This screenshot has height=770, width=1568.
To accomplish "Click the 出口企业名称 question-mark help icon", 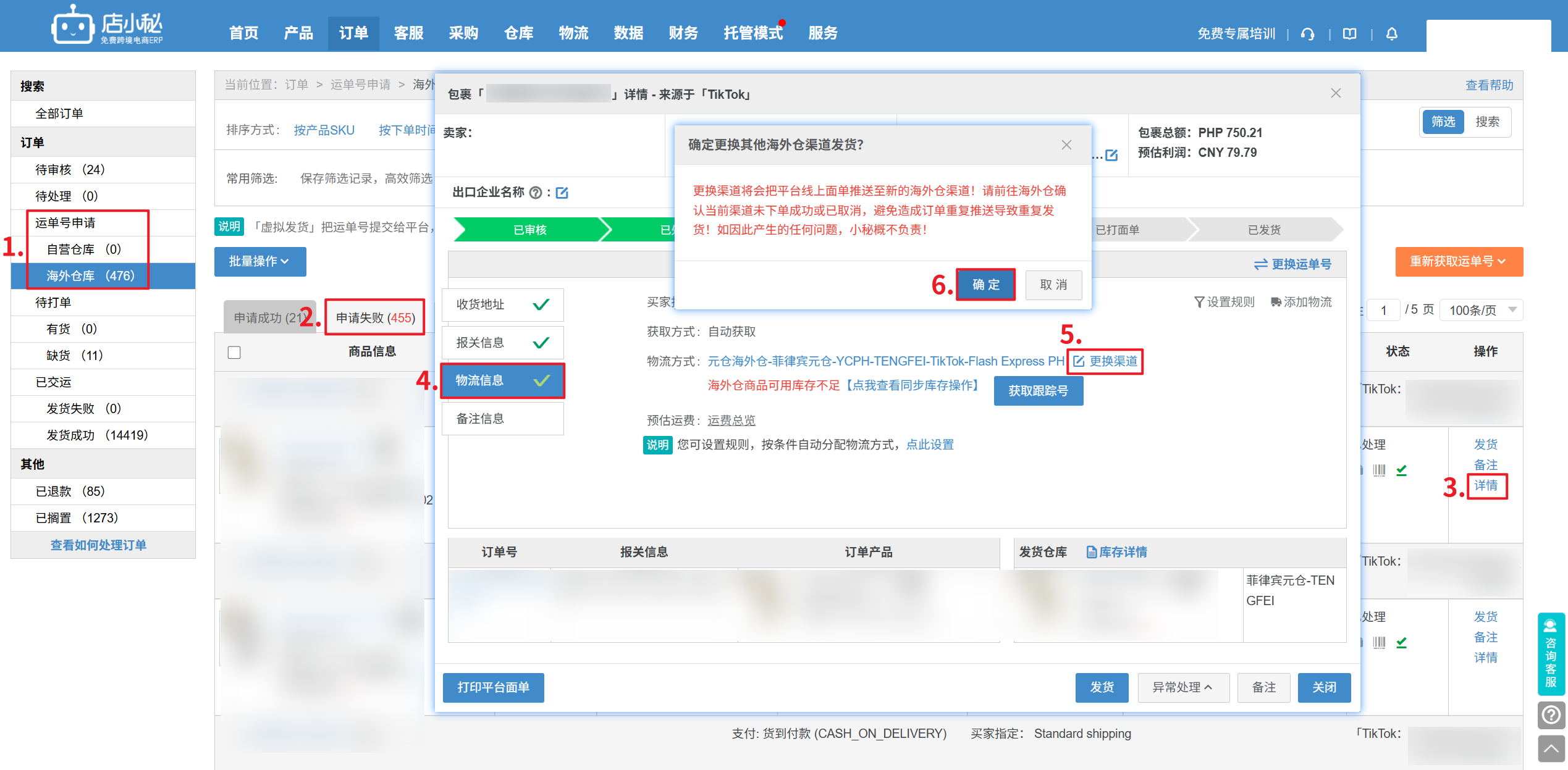I will 536,193.
